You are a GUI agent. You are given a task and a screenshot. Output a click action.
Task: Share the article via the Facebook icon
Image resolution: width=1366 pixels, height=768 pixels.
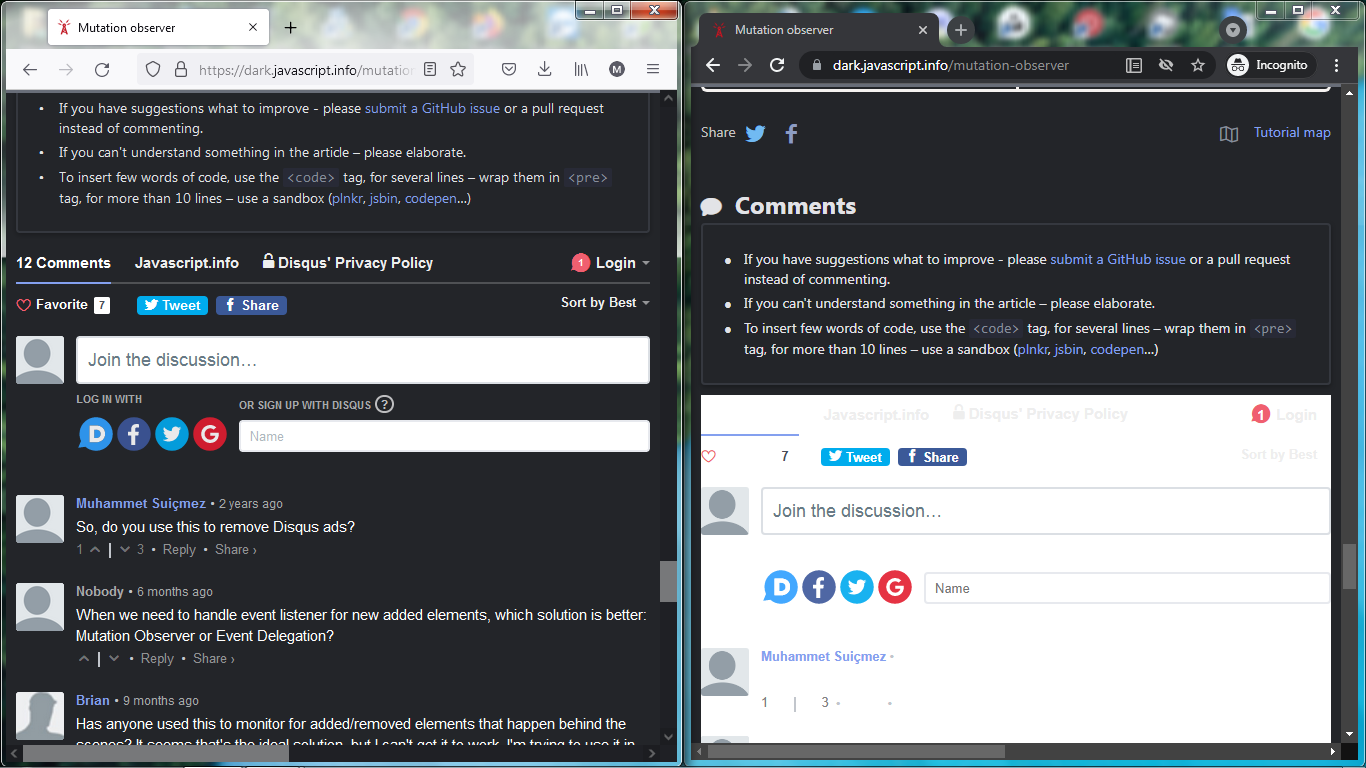coord(790,132)
